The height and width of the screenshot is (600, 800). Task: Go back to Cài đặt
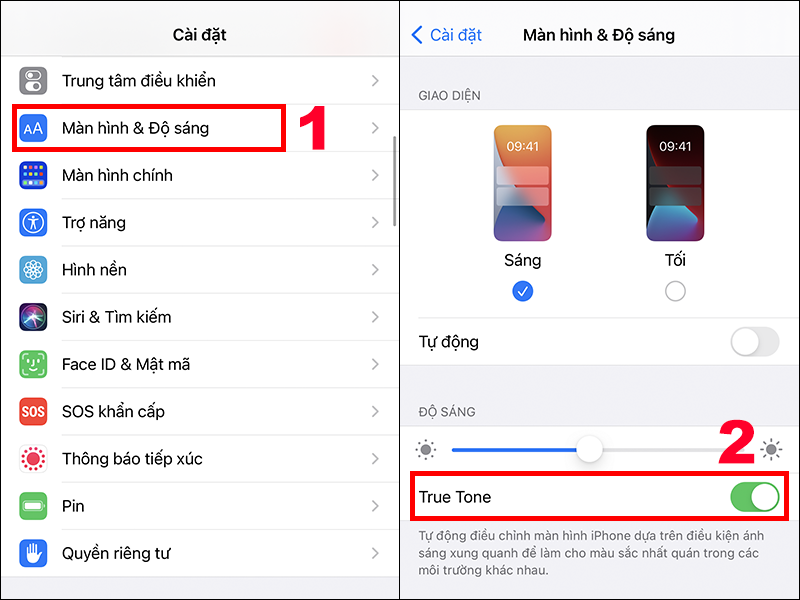(x=446, y=35)
